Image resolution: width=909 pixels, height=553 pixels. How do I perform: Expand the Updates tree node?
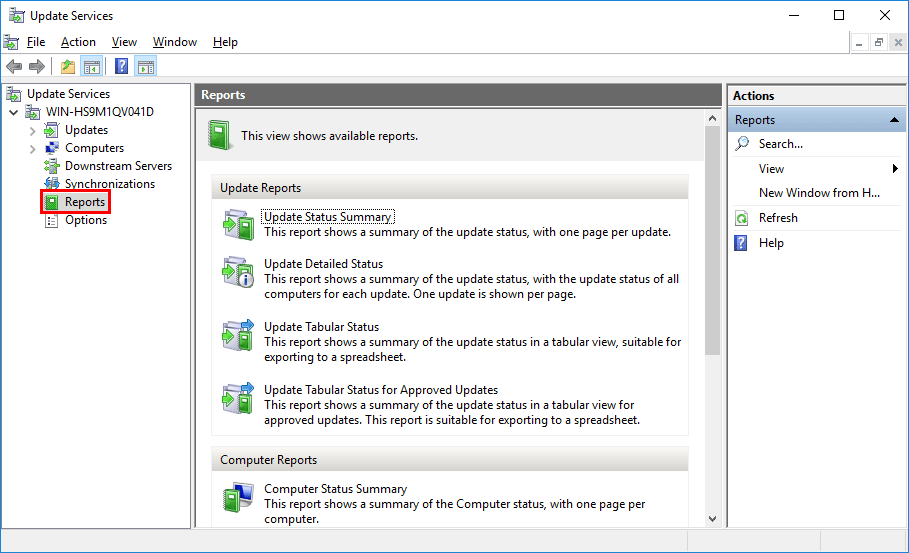tap(32, 131)
